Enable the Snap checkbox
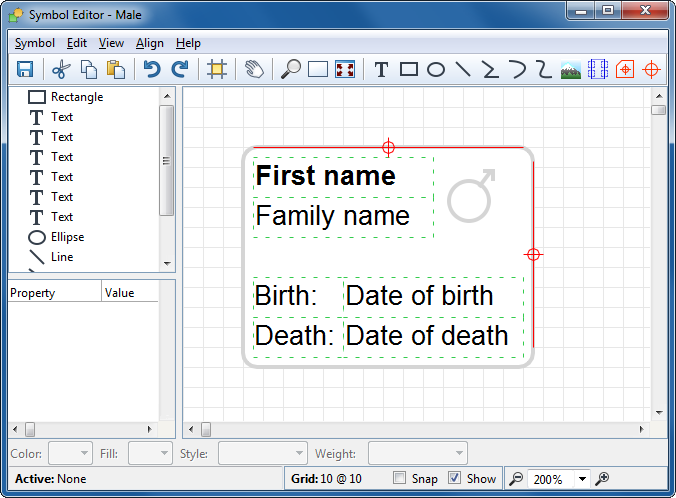Image resolution: width=676 pixels, height=498 pixels. (400, 478)
